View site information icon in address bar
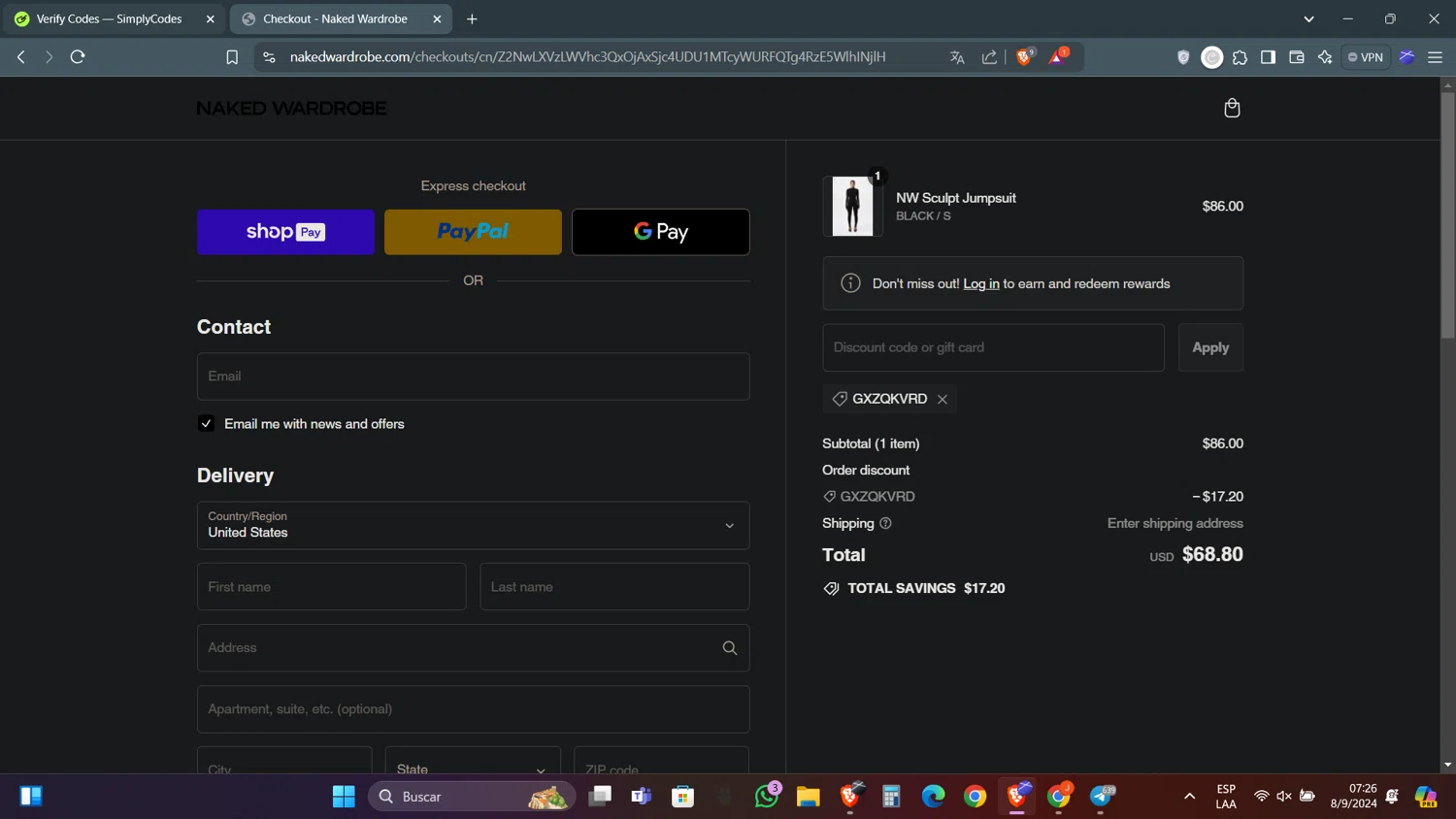This screenshot has height=819, width=1456. click(x=270, y=57)
